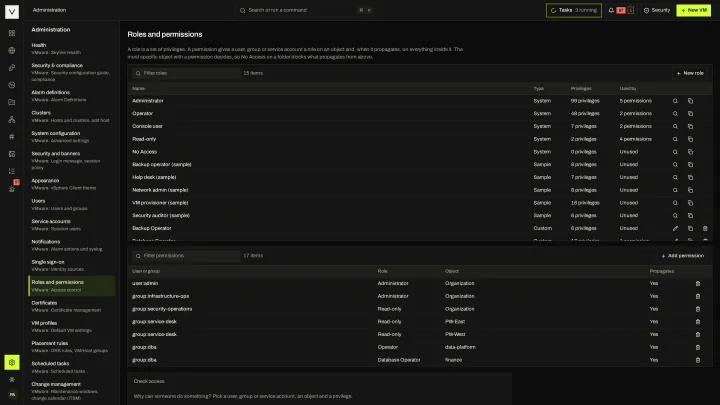
Task: Remove the group:dba finance permission via trash icon
Action: click(698, 360)
